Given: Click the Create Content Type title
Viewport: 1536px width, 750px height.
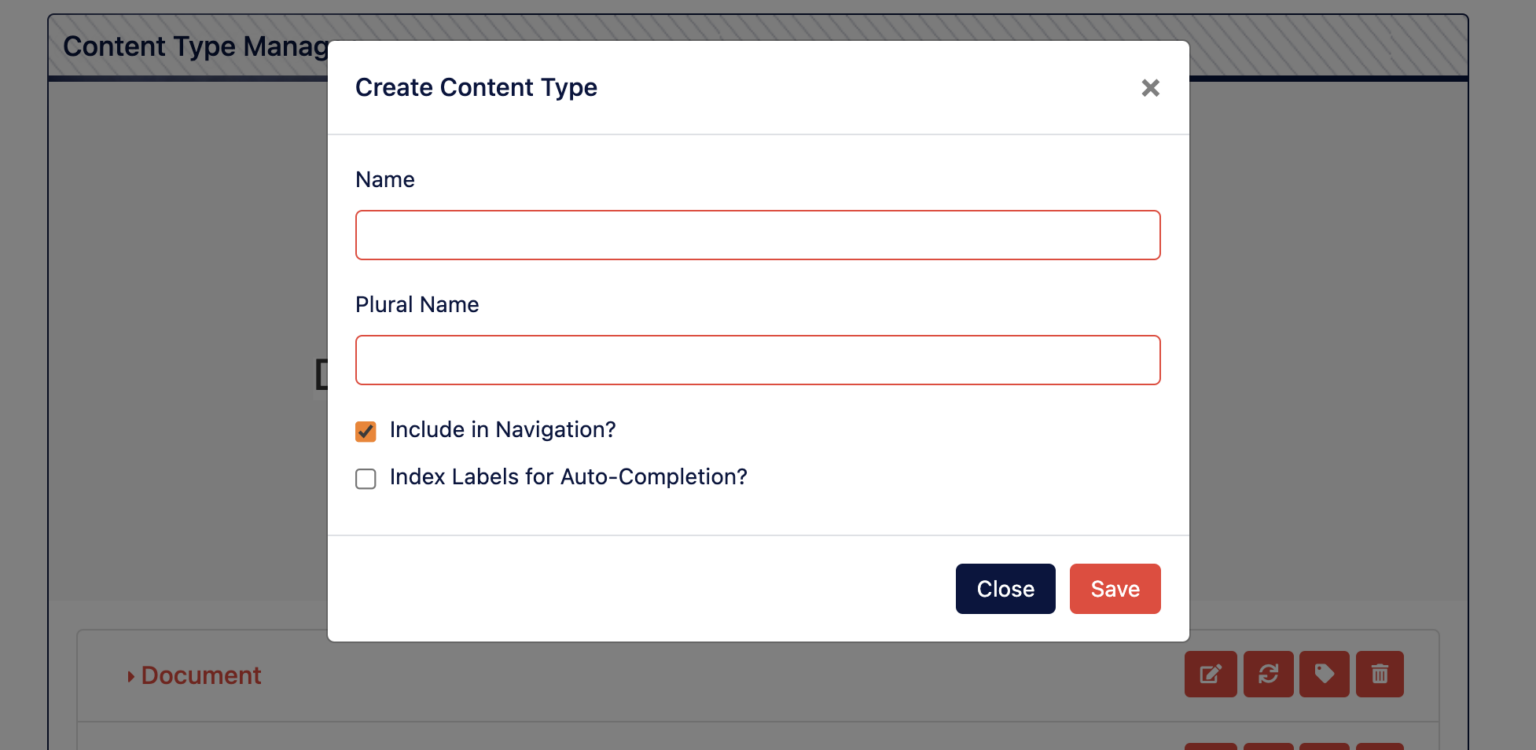Looking at the screenshot, I should (x=476, y=87).
